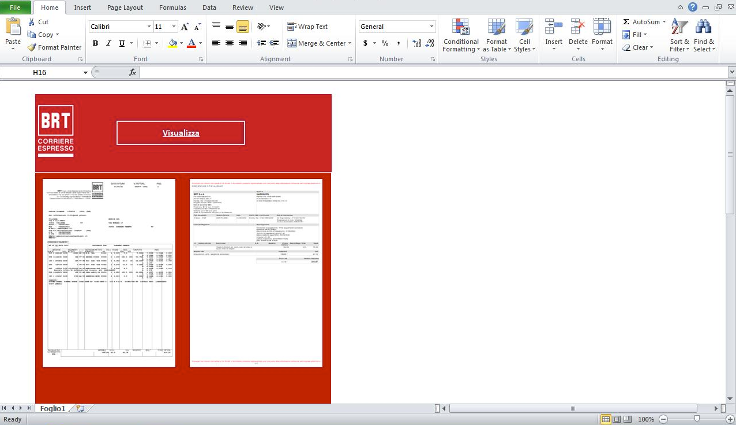Switch to the Insert tab

click(82, 8)
